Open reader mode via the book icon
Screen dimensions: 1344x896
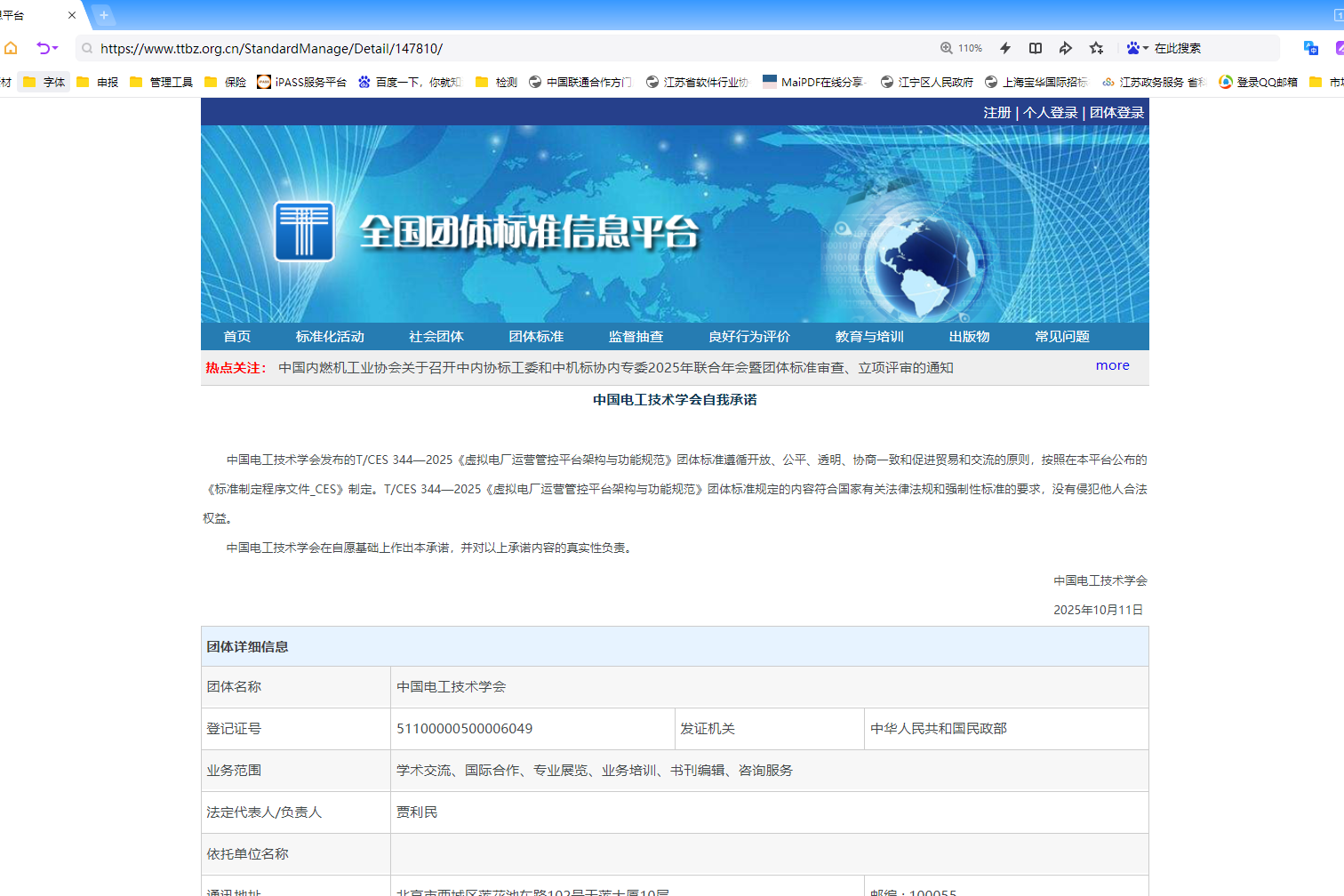click(x=1034, y=47)
